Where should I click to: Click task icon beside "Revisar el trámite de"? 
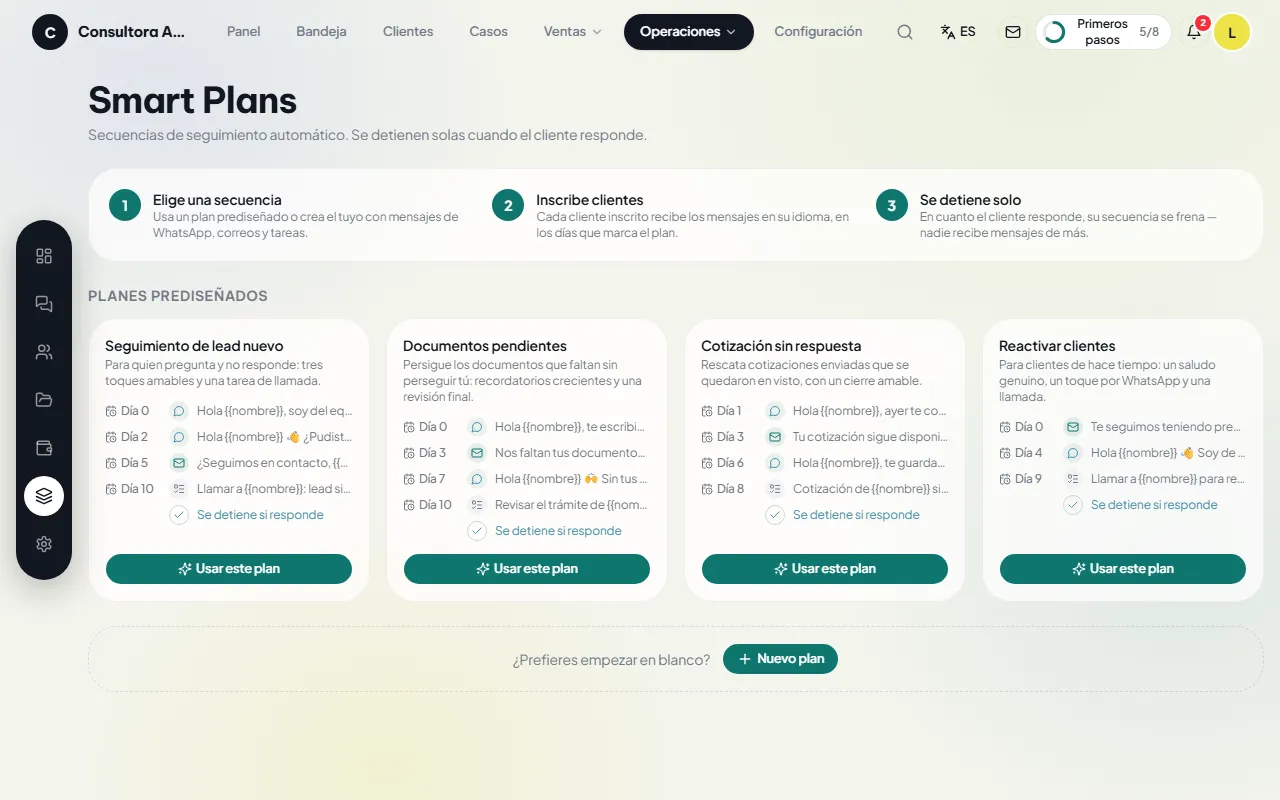pyautogui.click(x=477, y=505)
